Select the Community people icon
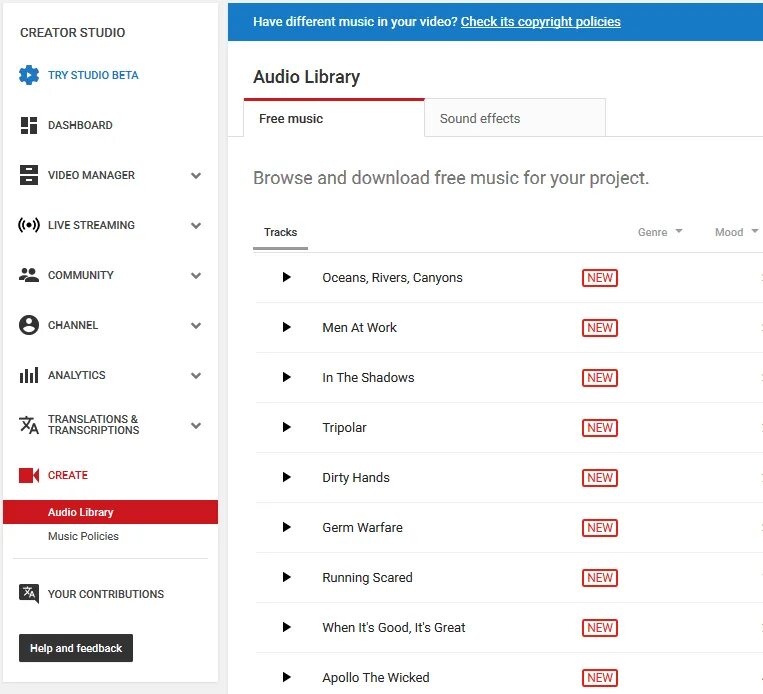Screen dimensions: 763x694 coord(29,275)
